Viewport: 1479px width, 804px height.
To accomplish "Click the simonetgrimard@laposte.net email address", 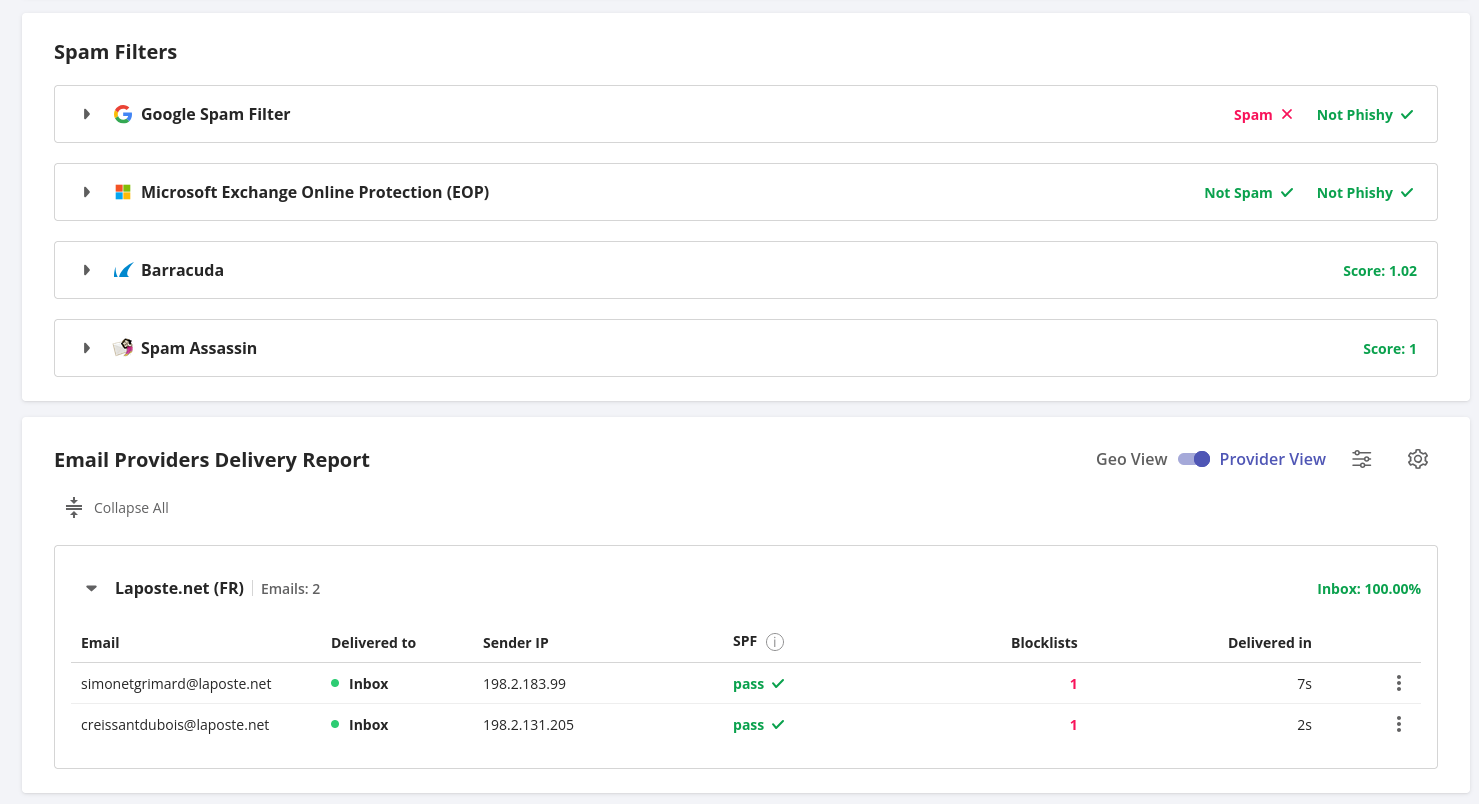I will coord(176,684).
